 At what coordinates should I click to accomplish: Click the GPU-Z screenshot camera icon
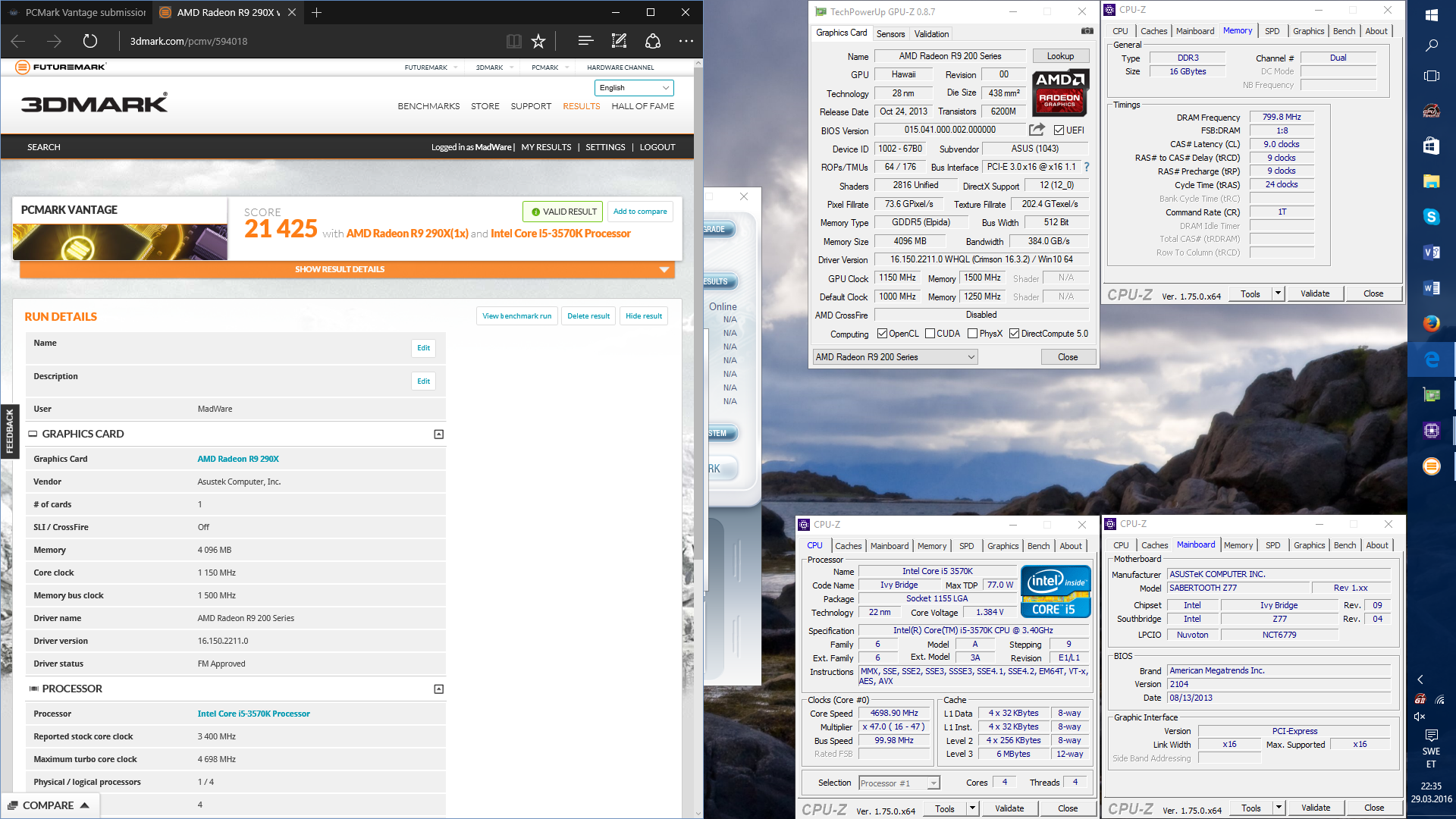point(1087,31)
